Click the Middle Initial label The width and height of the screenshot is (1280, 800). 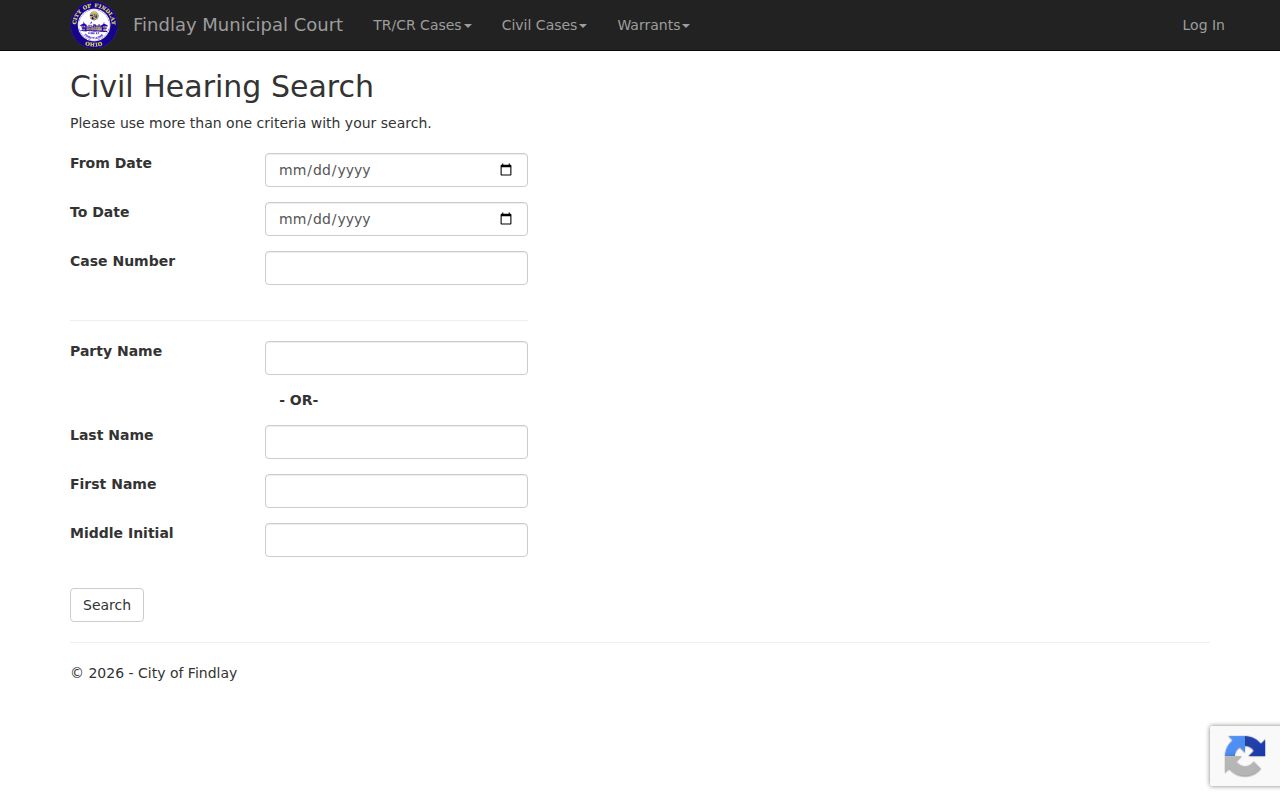click(122, 533)
